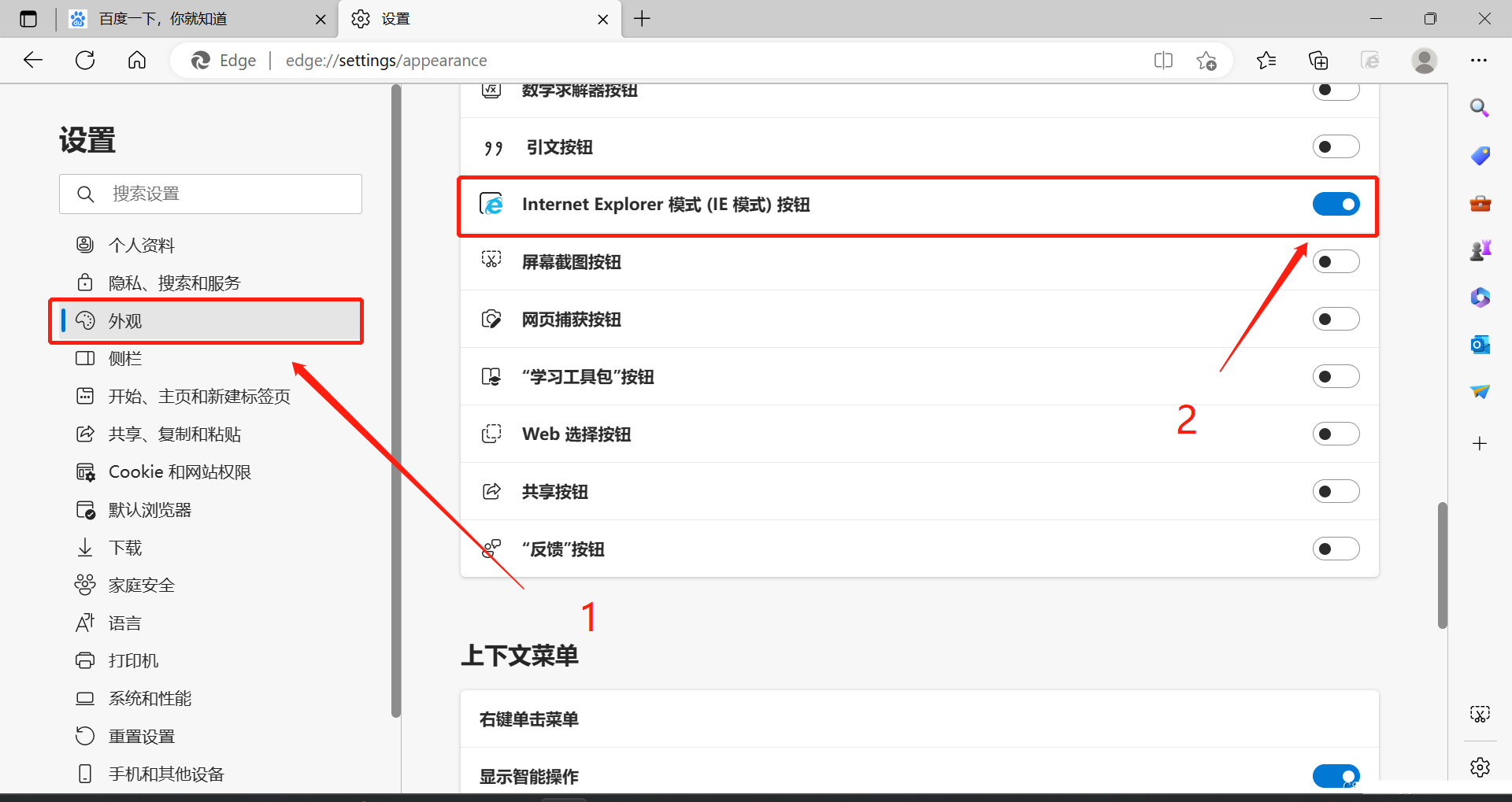The width and height of the screenshot is (1512, 802).
Task: Click the 右键单击菜单 heading text
Action: point(529,719)
